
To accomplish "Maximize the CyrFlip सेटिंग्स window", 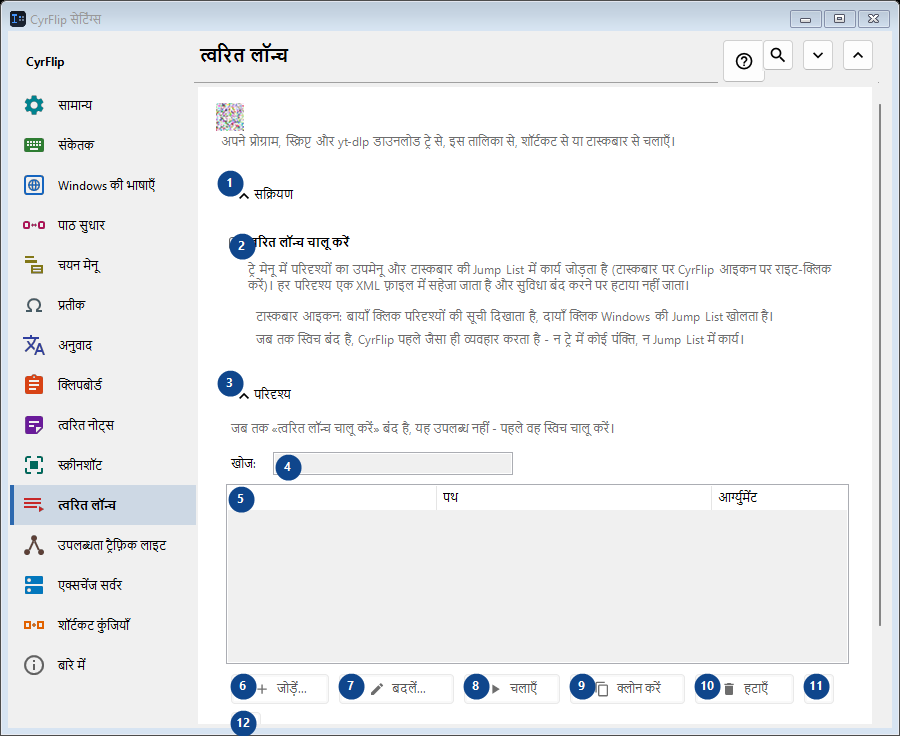I will (839, 19).
